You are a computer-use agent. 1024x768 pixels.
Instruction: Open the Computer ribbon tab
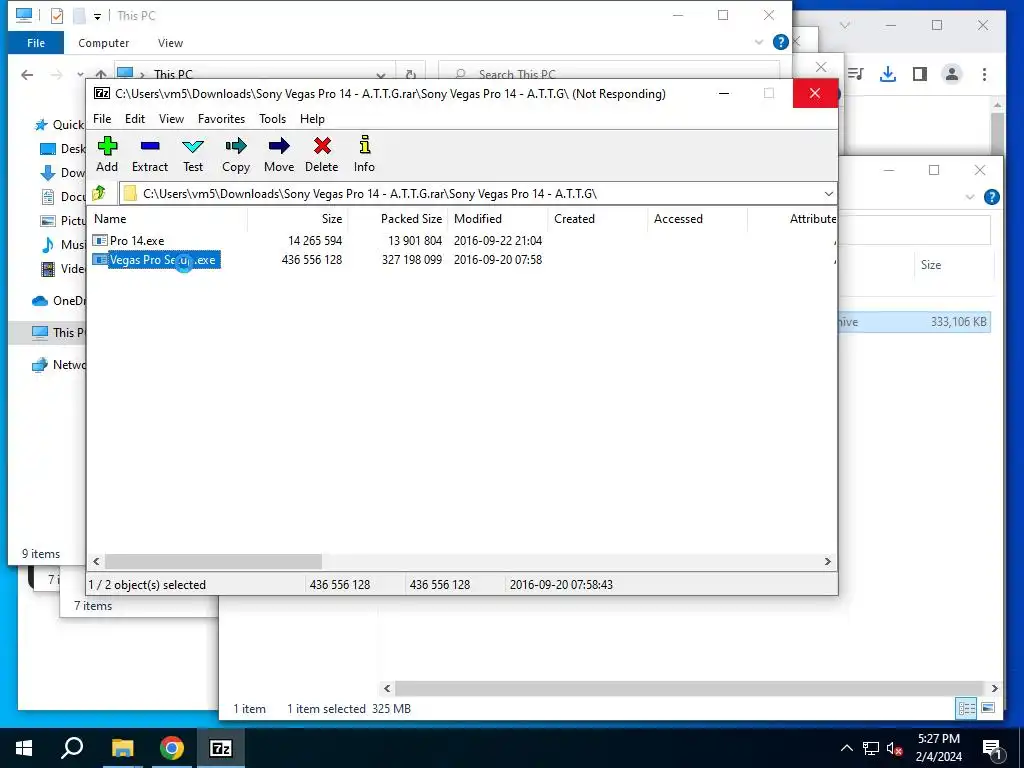103,43
